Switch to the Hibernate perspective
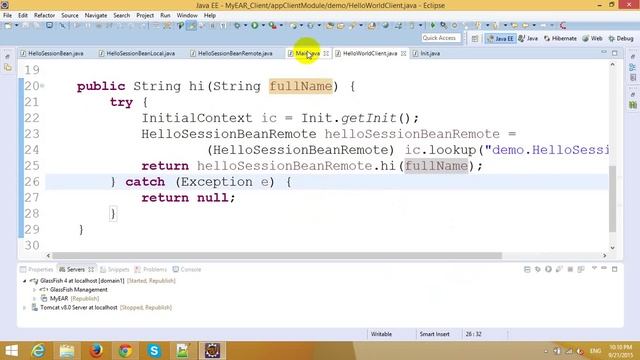 coord(560,38)
